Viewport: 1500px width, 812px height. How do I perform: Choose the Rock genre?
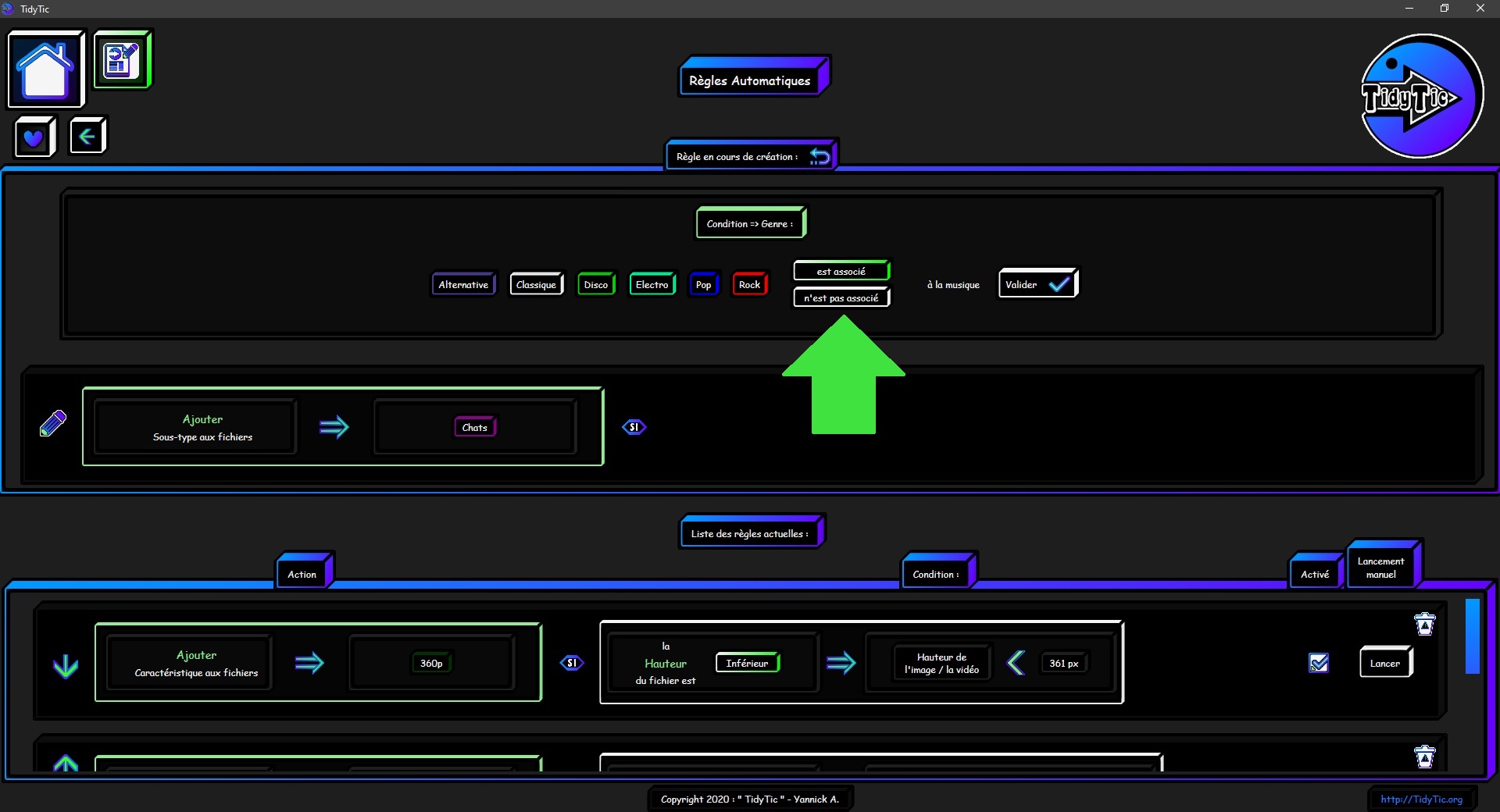click(750, 284)
